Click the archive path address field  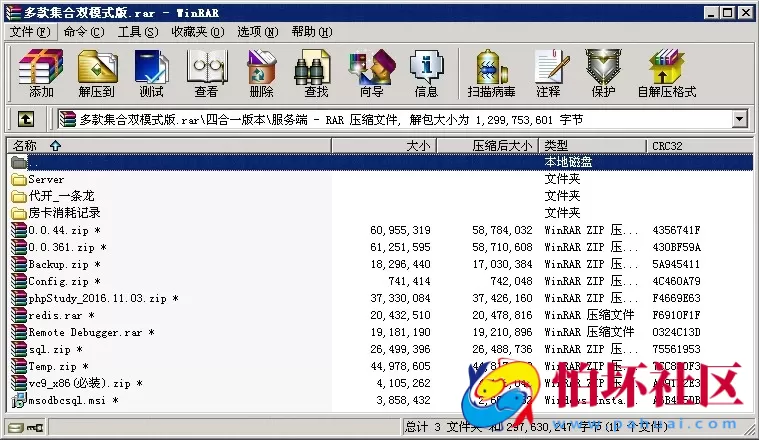tap(395, 119)
